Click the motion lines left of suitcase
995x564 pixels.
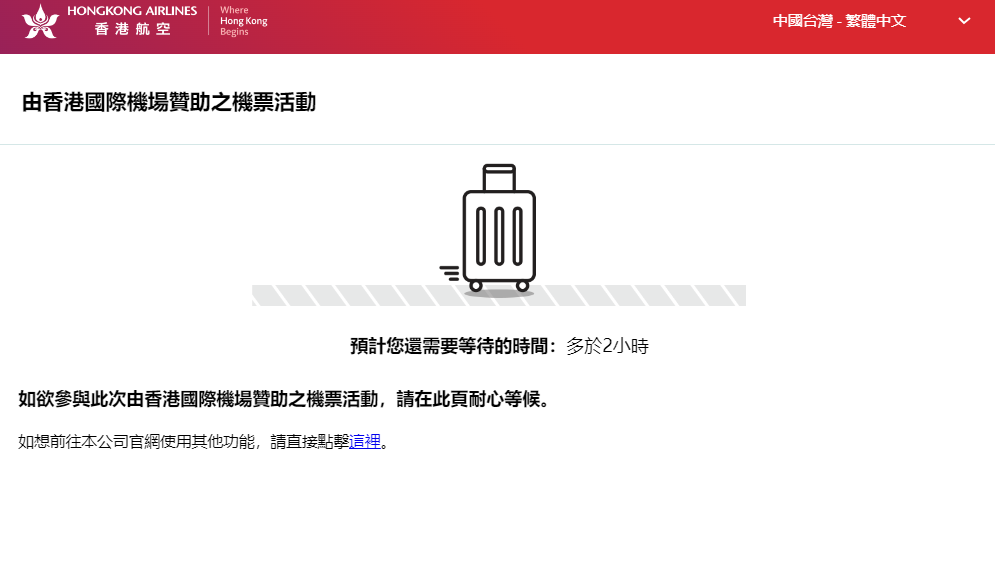point(450,273)
